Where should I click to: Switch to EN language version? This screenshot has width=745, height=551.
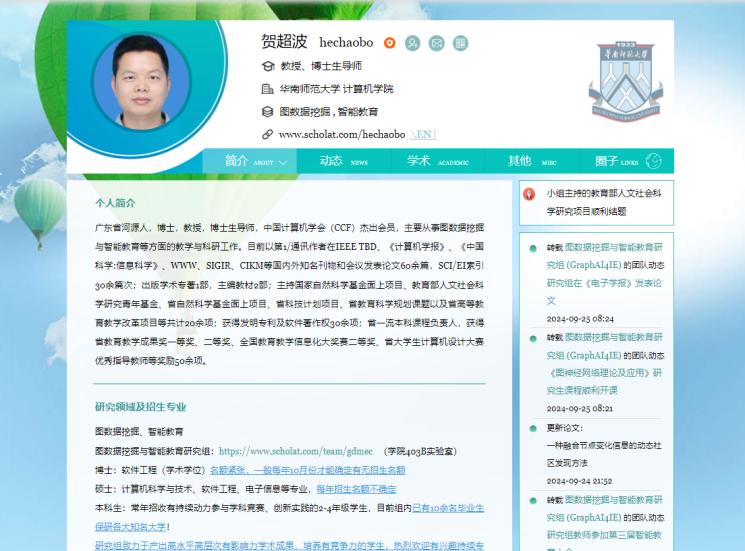click(x=423, y=134)
